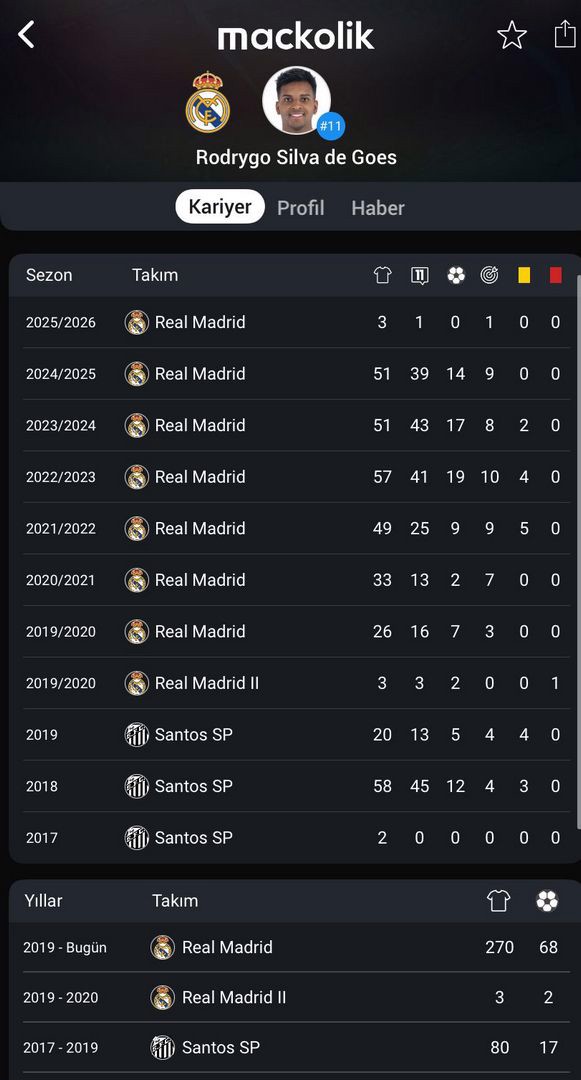The width and height of the screenshot is (581, 1080).
Task: Tap the assists target icon header
Action: (489, 275)
